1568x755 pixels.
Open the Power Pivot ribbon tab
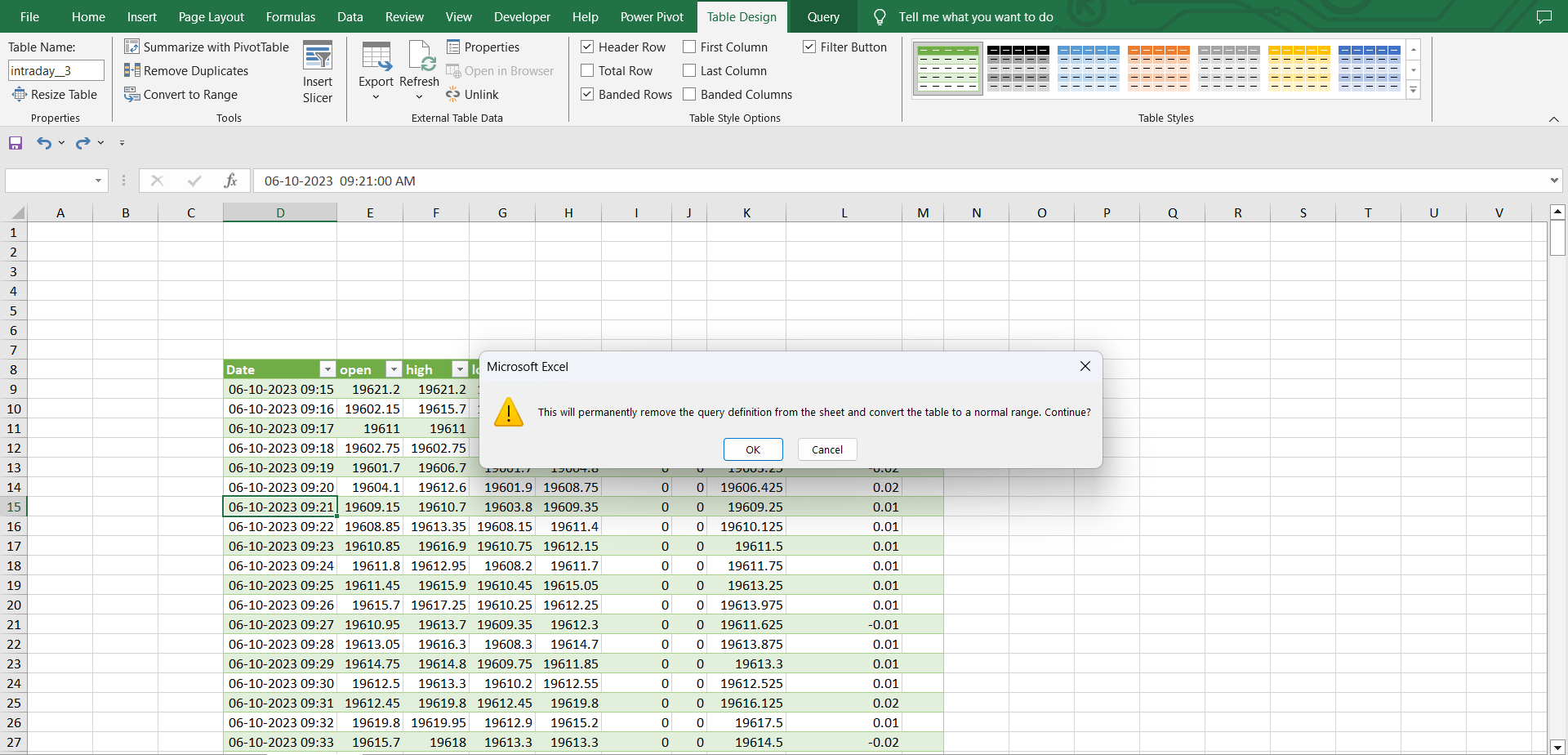coord(651,16)
